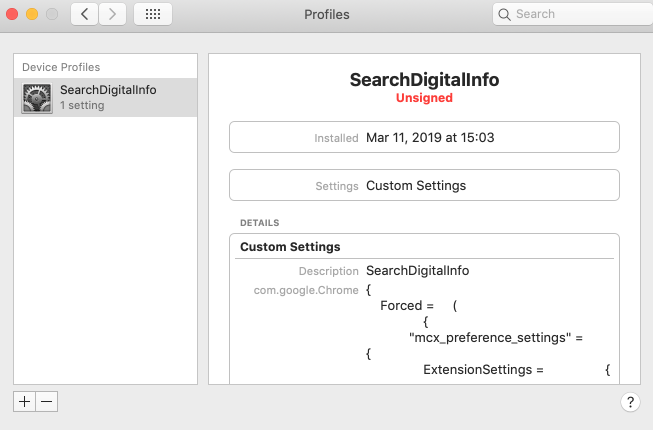Open help with the question mark button
This screenshot has width=653, height=430.
click(630, 402)
